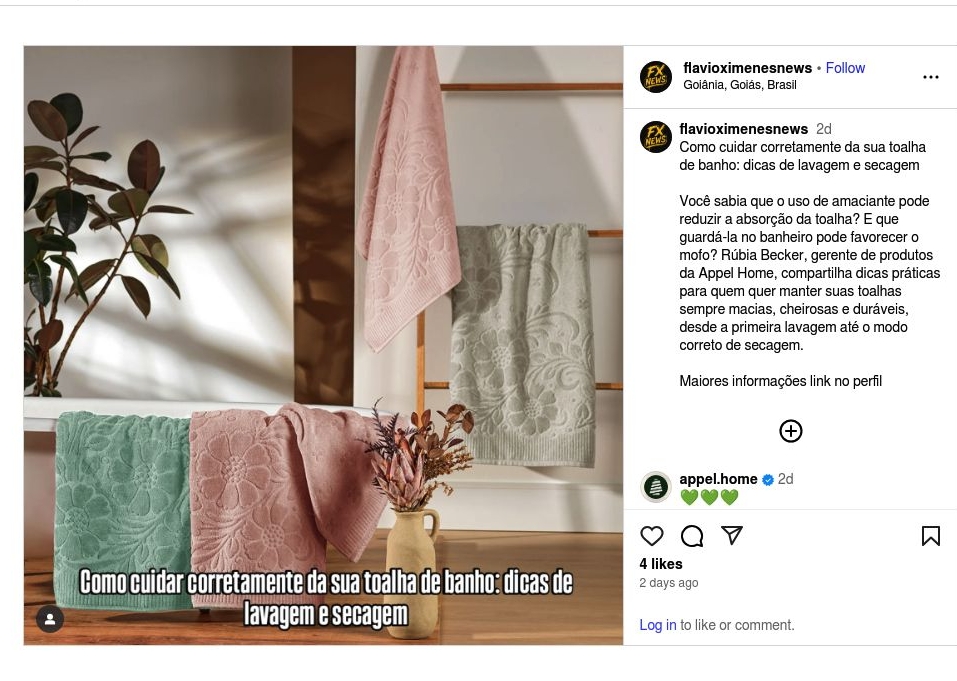The height and width of the screenshot is (681, 957).
Task: Load more comments with the plus circle
Action: 790,431
